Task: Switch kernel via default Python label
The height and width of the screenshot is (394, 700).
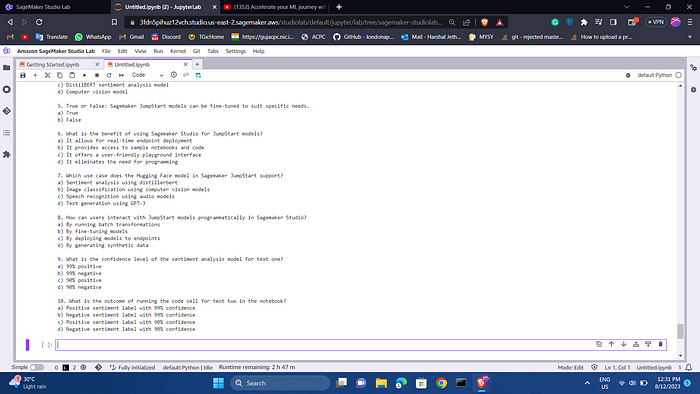Action: (654, 75)
